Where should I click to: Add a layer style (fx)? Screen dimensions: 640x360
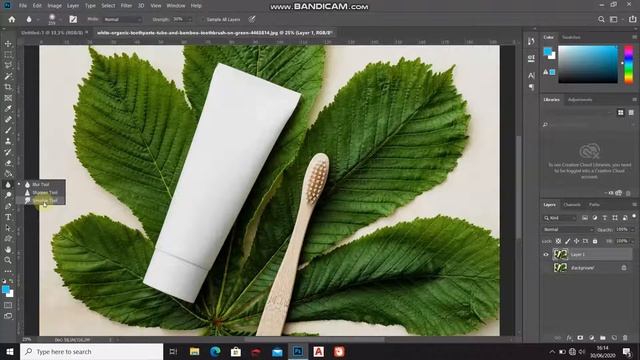pyautogui.click(x=569, y=338)
